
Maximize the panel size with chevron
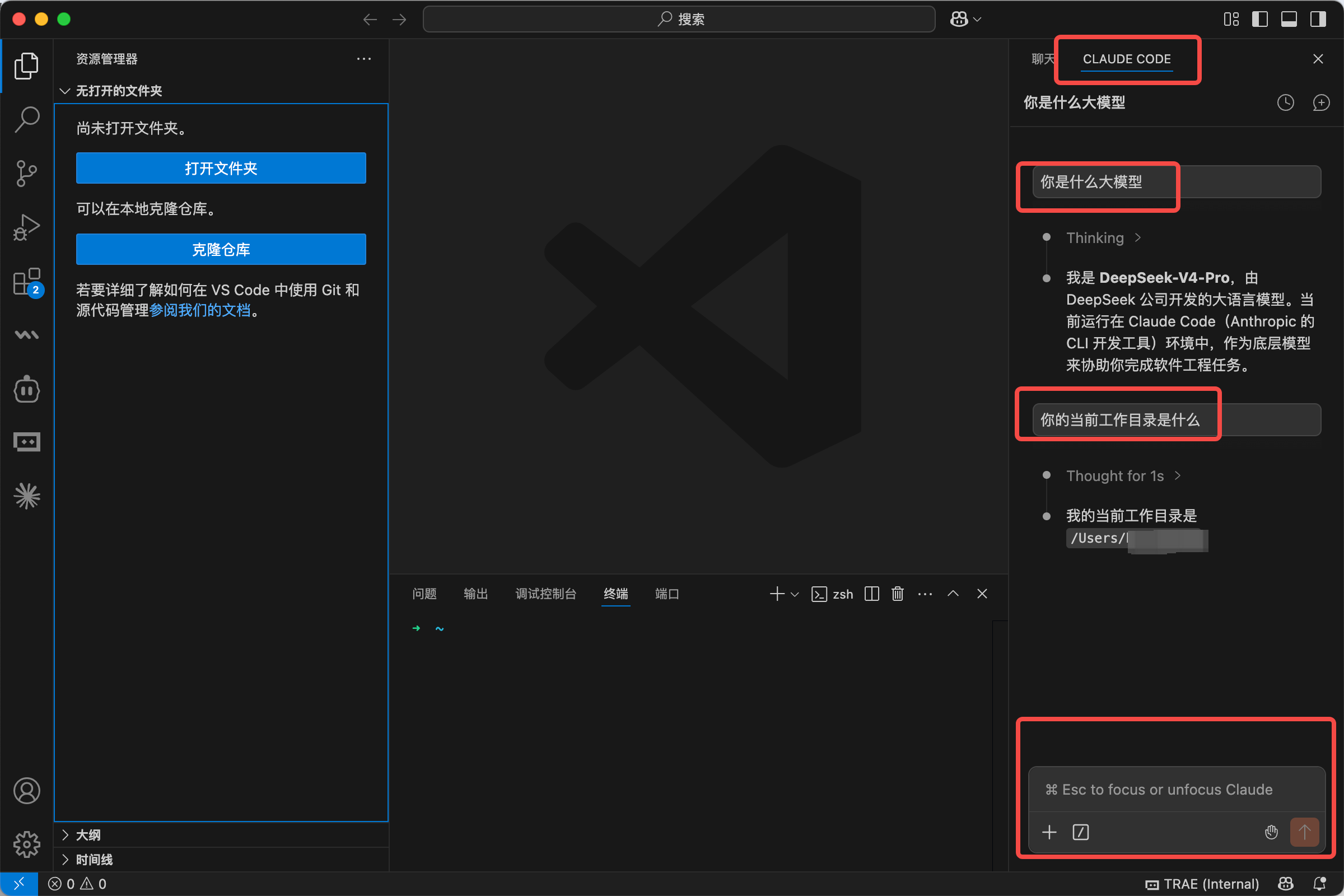(953, 594)
